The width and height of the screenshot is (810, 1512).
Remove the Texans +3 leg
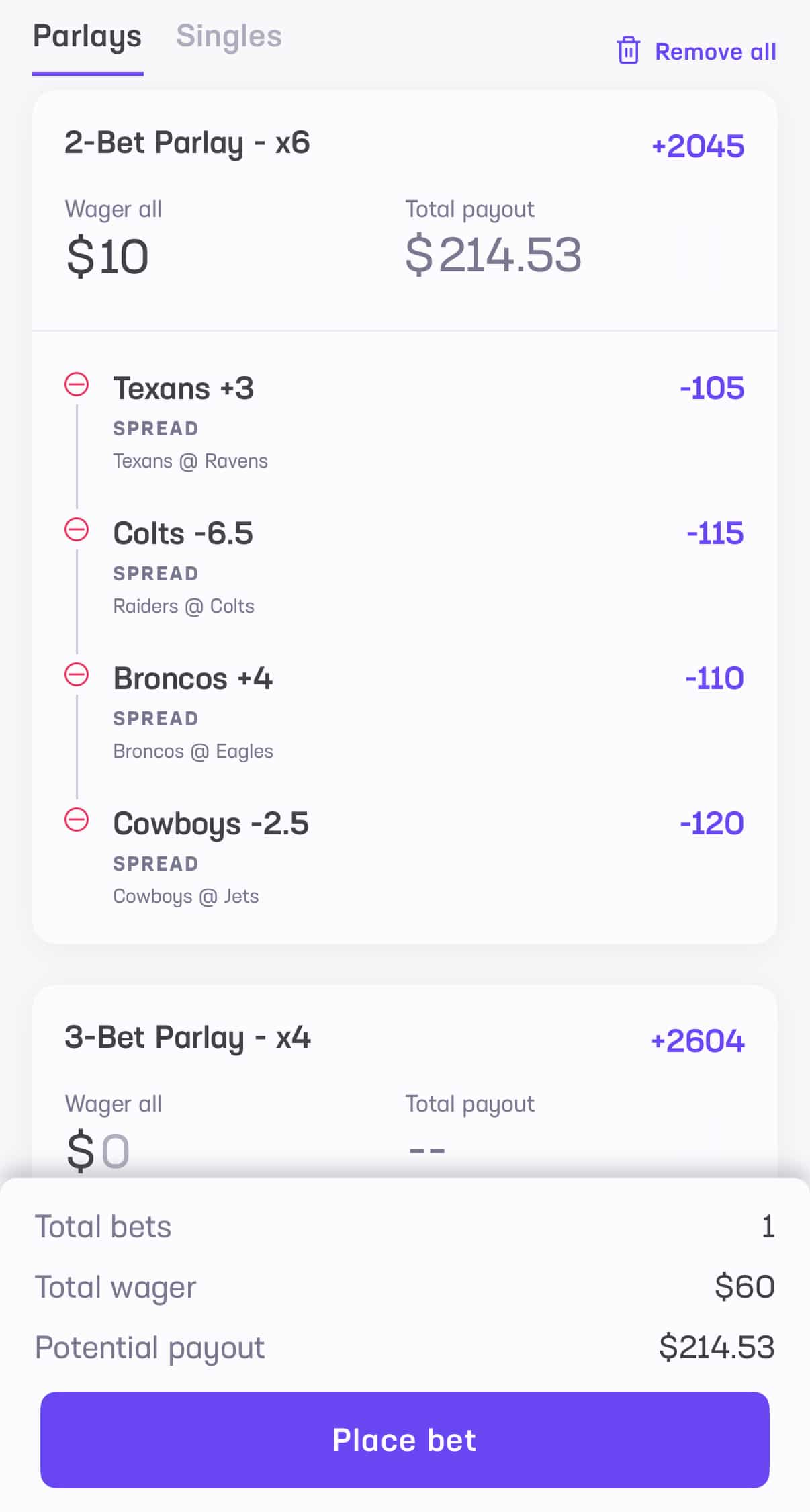77,385
